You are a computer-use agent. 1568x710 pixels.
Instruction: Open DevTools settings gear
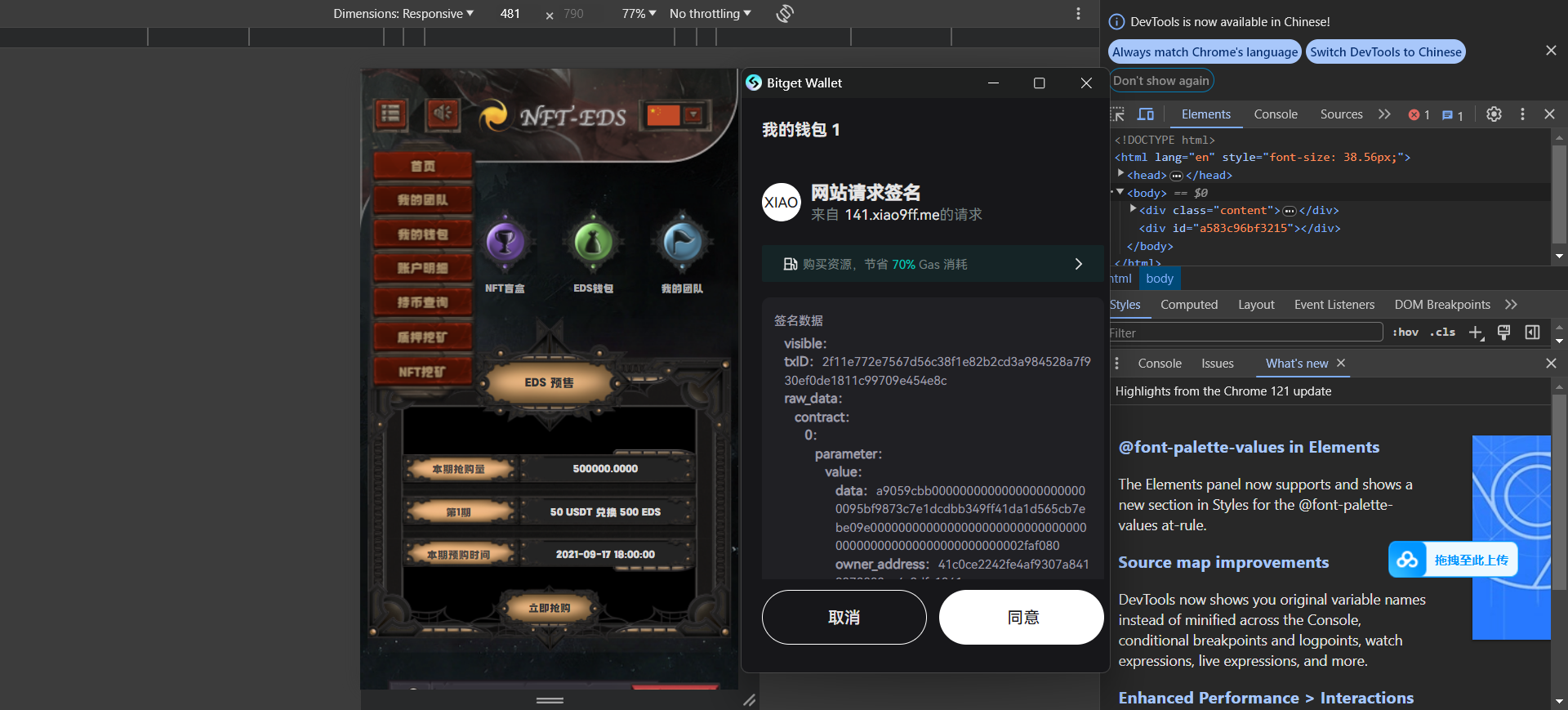point(1494,114)
